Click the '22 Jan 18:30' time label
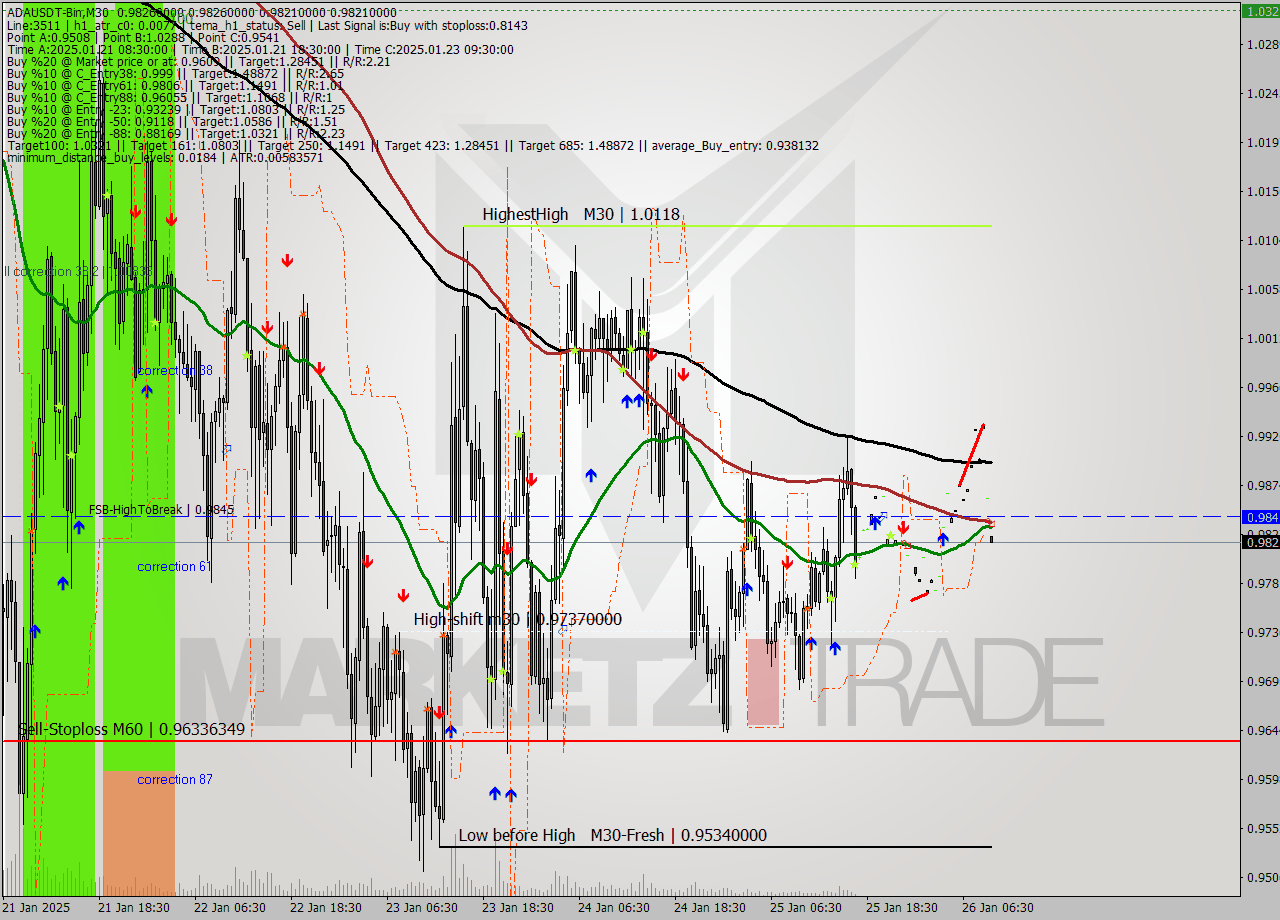This screenshot has height=920, width=1280. (x=326, y=908)
